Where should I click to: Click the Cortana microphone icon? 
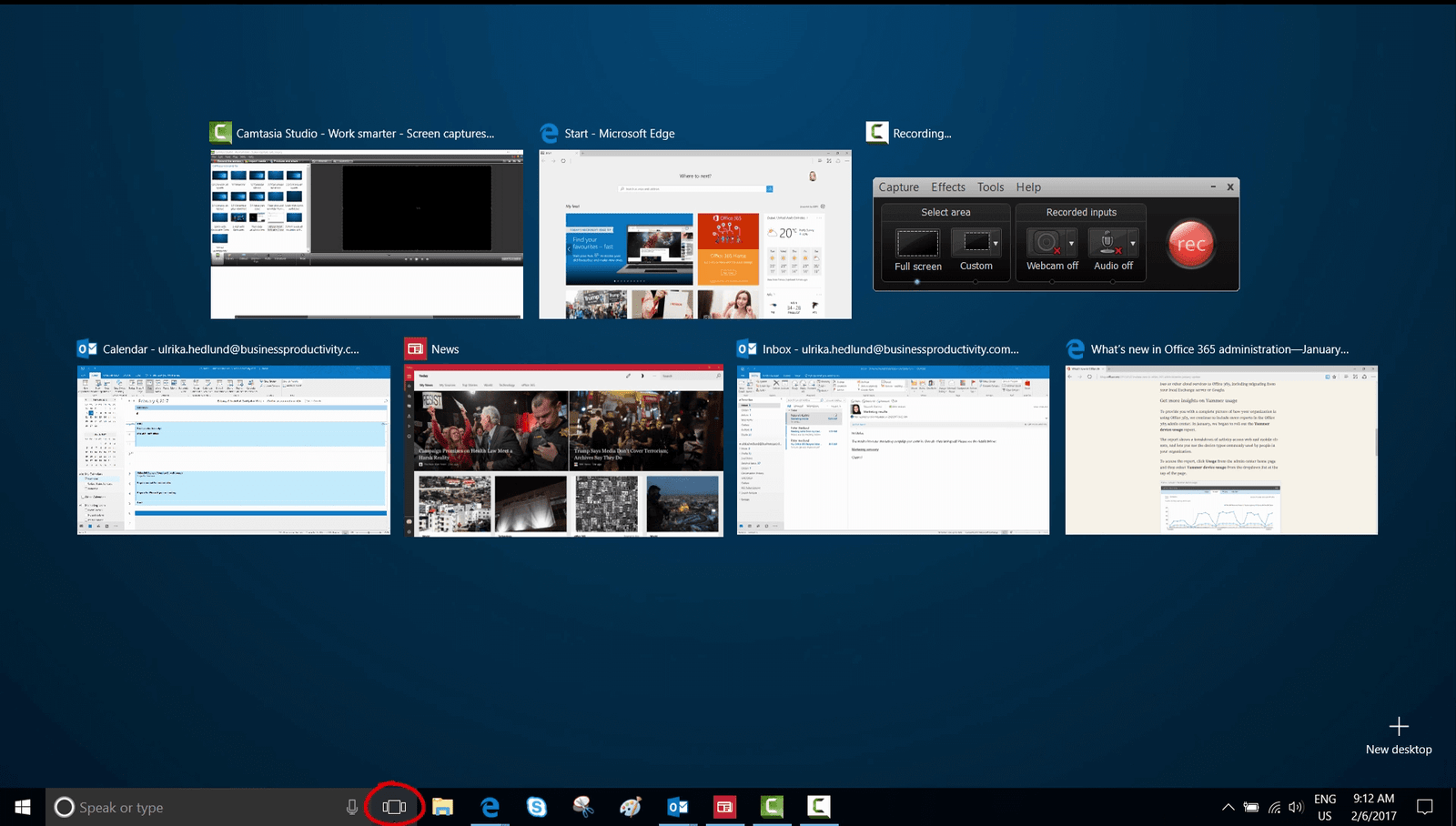coord(352,807)
